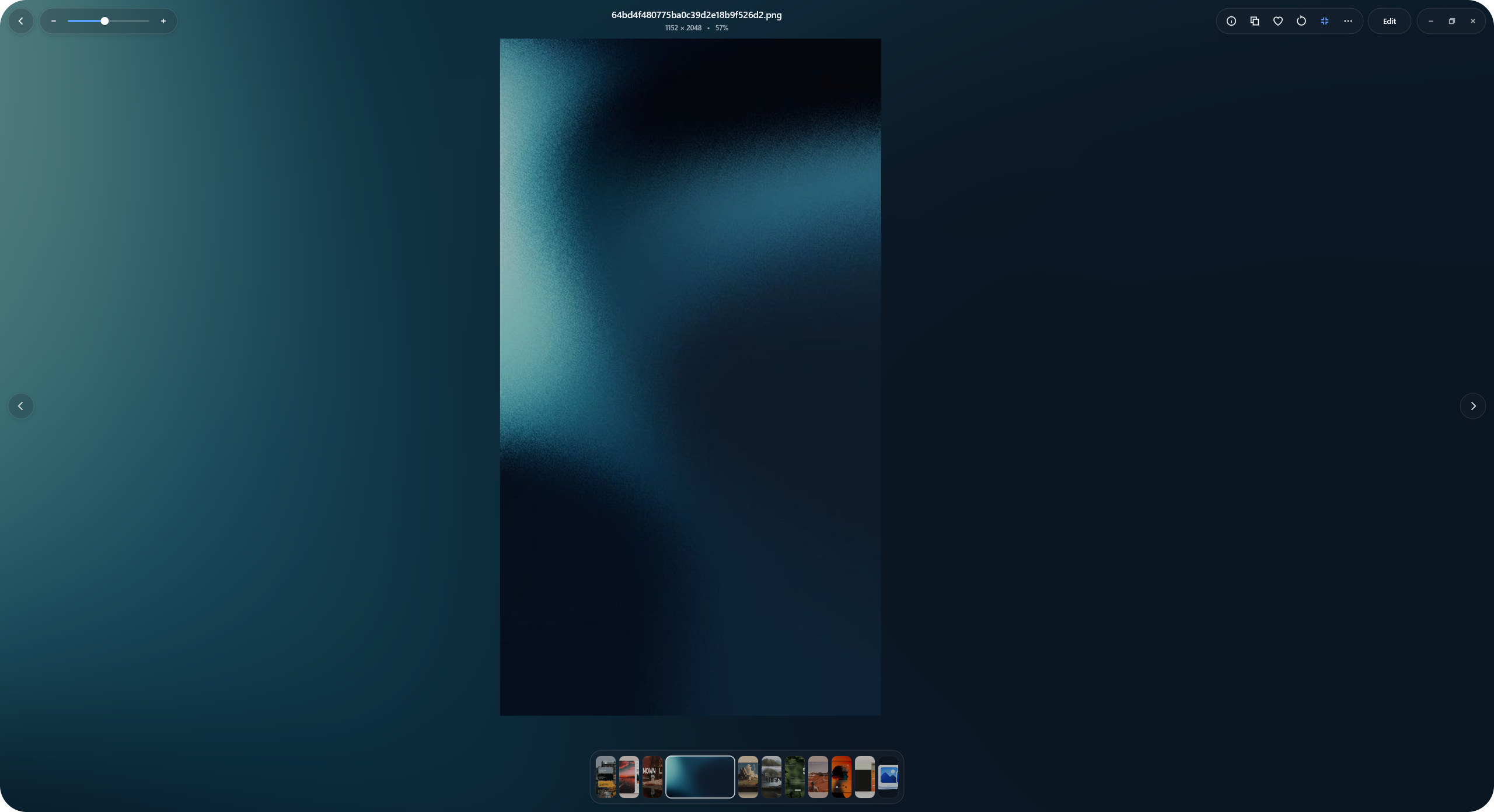Click the Edit button
The image size is (1494, 812).
point(1390,21)
